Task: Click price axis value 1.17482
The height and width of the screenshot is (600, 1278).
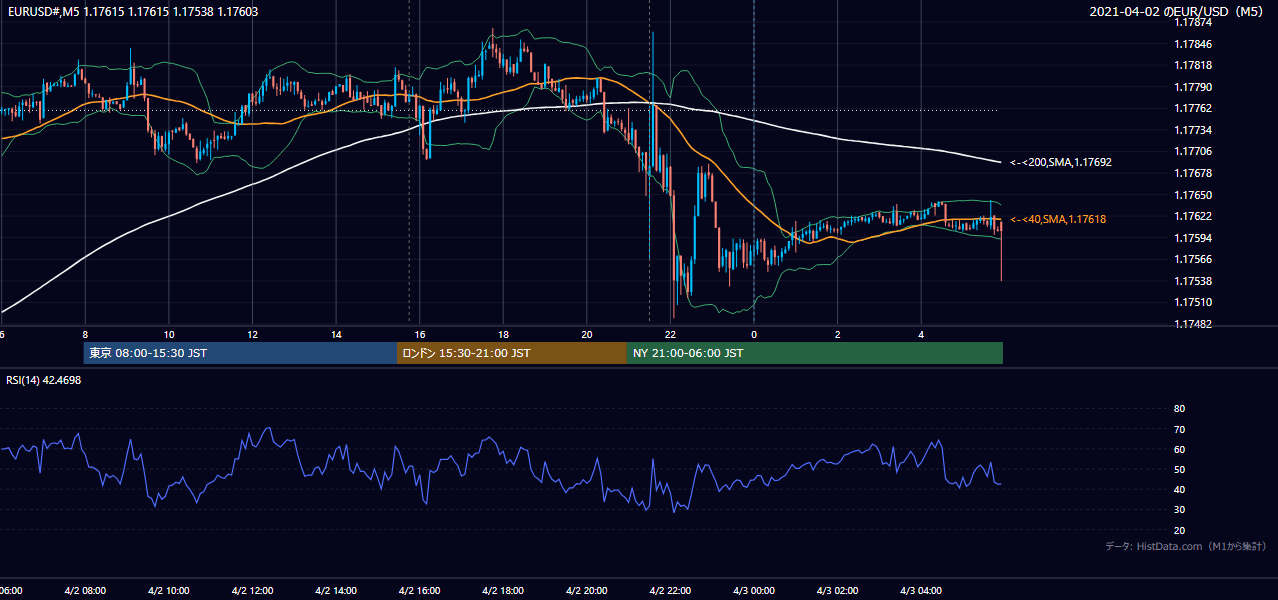Action: 1191,324
